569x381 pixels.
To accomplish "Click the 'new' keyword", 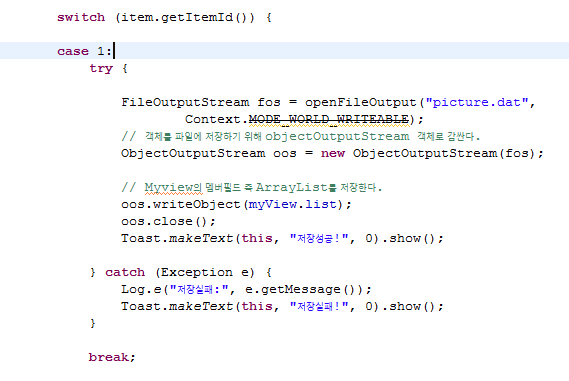I will 333,153.
